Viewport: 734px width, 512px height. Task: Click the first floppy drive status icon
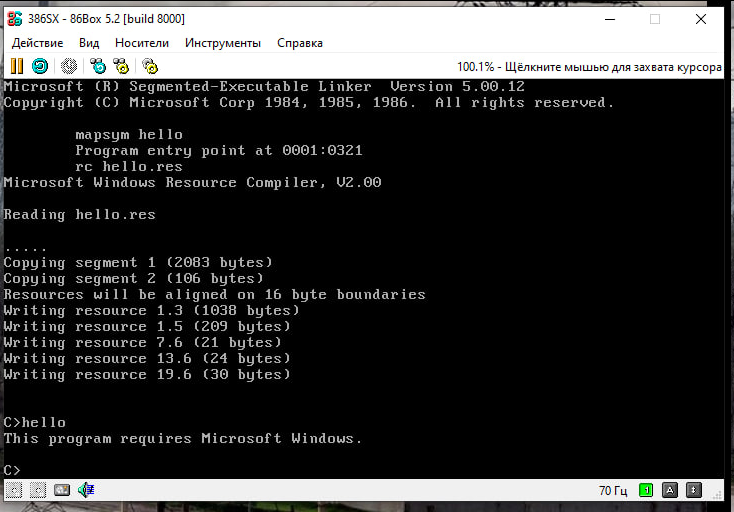14,490
